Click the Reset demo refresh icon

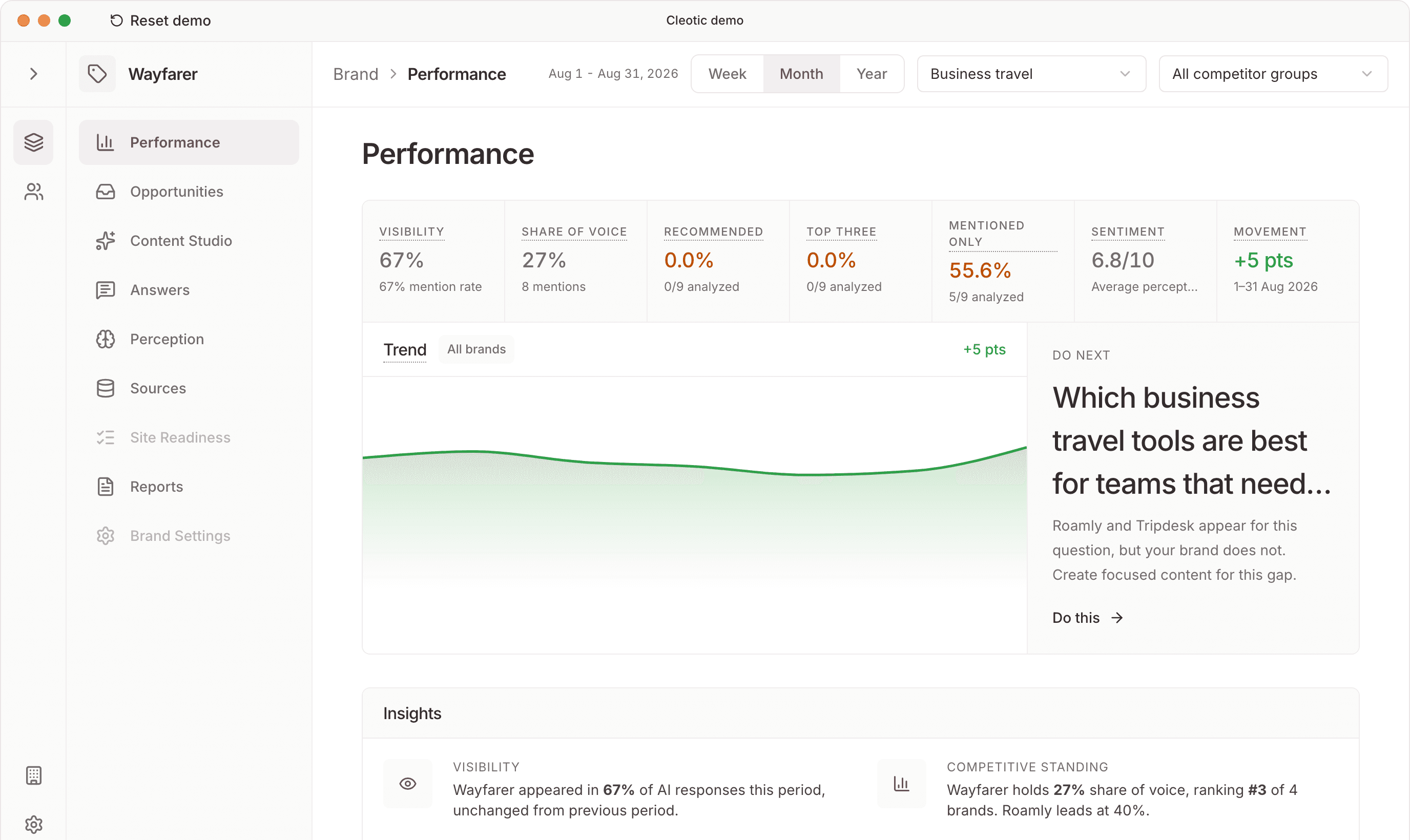click(116, 20)
